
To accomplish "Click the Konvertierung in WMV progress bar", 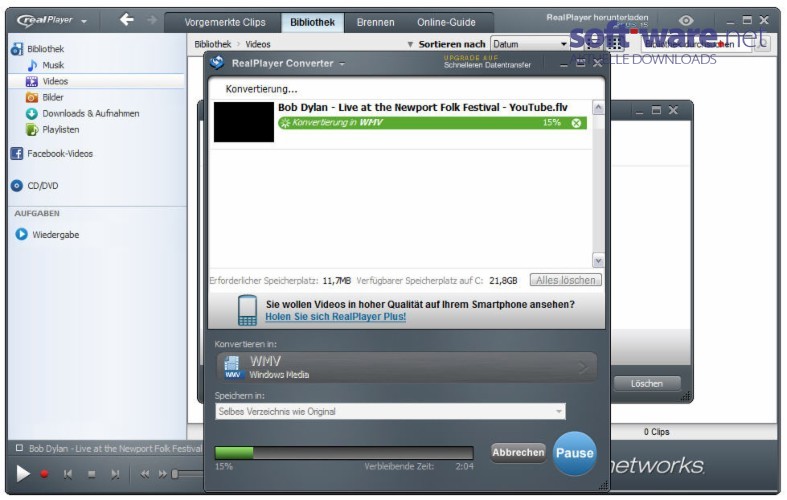I will [x=432, y=123].
